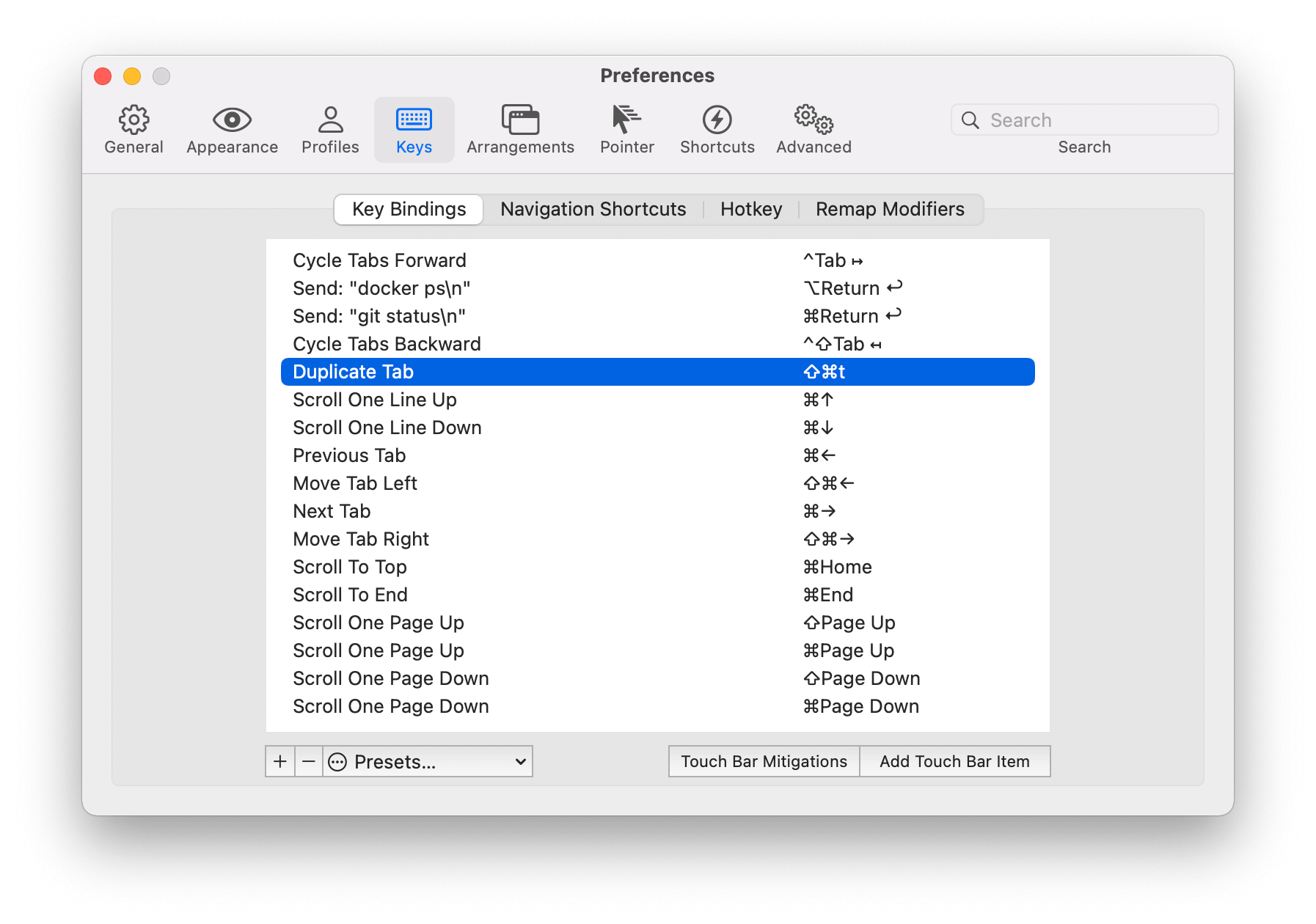Click the remove key binding minus button

[309, 761]
